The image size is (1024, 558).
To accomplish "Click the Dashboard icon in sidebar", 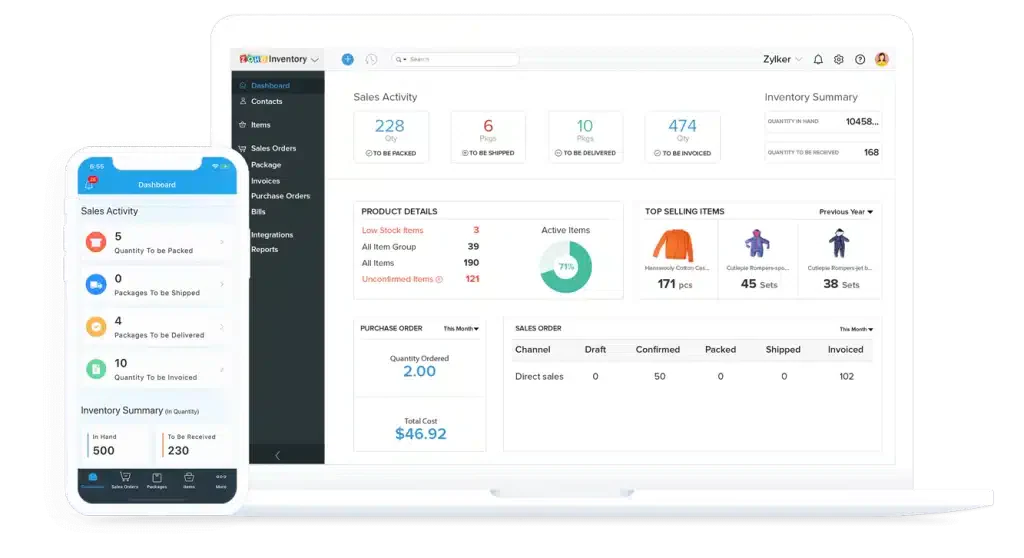I will pyautogui.click(x=242, y=86).
